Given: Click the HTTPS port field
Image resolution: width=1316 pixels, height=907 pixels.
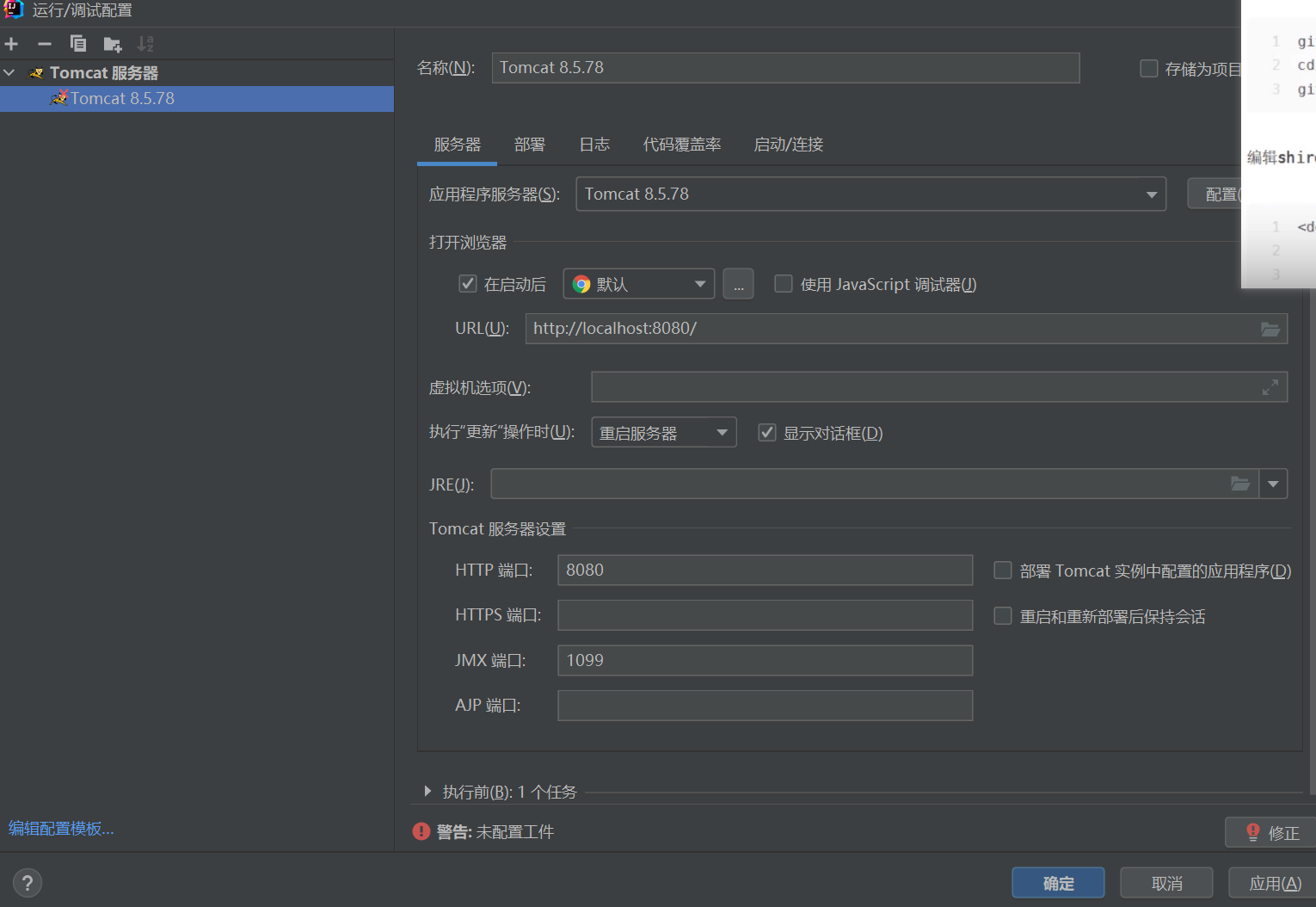Looking at the screenshot, I should click(766, 615).
